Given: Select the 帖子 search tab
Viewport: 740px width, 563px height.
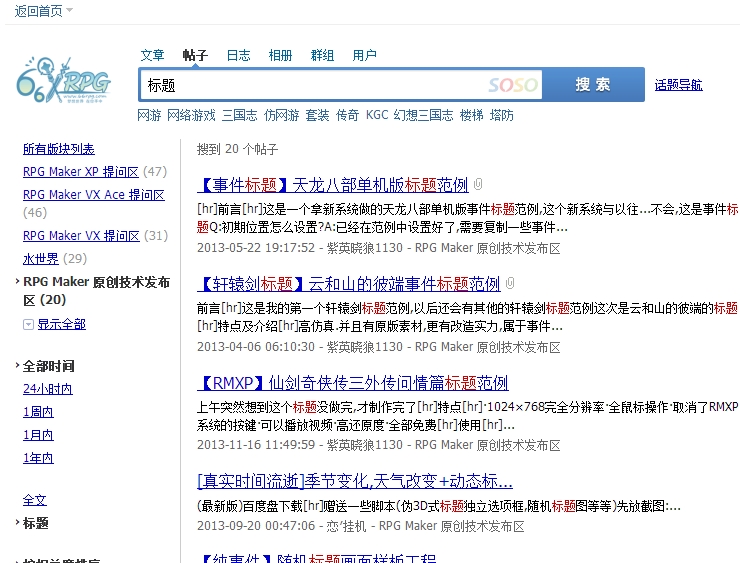Looking at the screenshot, I should click(x=195, y=55).
